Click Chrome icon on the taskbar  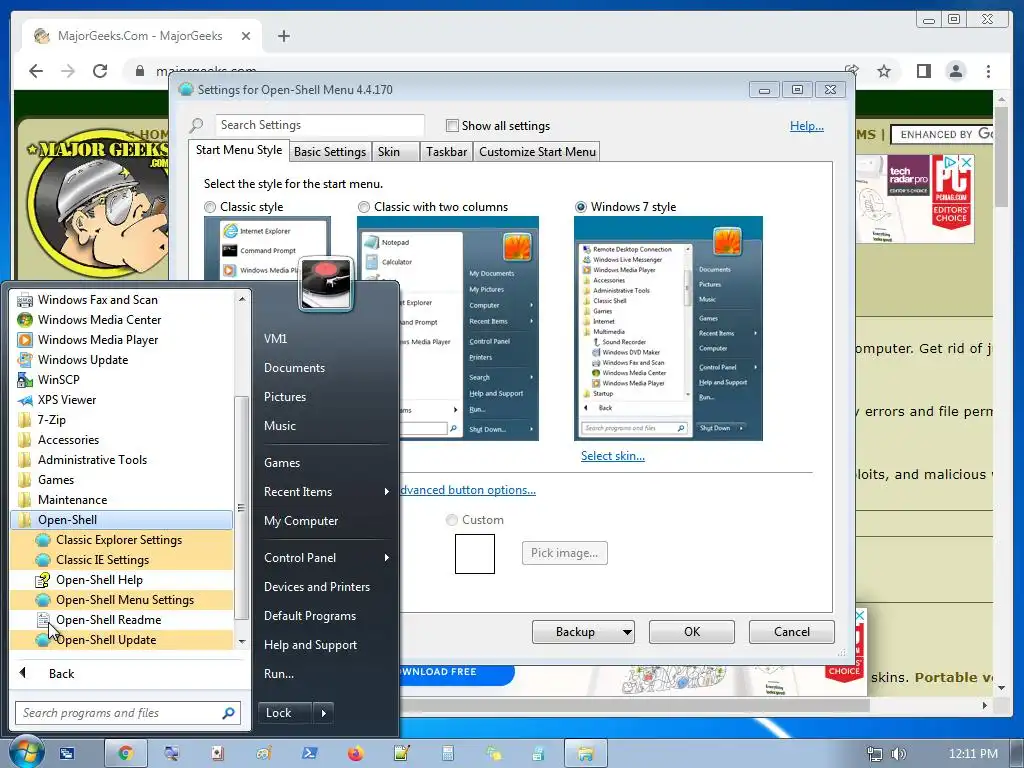coord(125,754)
